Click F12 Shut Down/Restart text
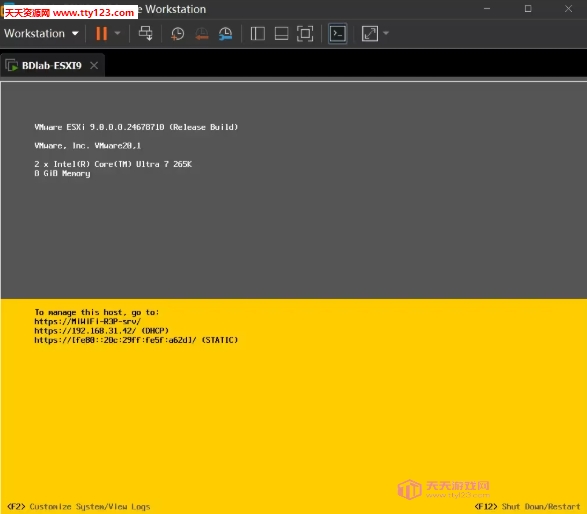This screenshot has width=587, height=514. click(x=527, y=507)
